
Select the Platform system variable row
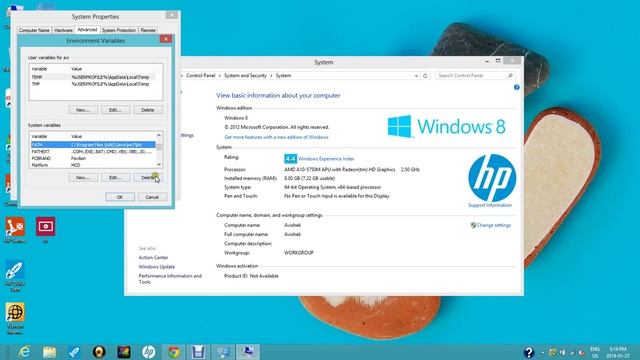coord(93,165)
